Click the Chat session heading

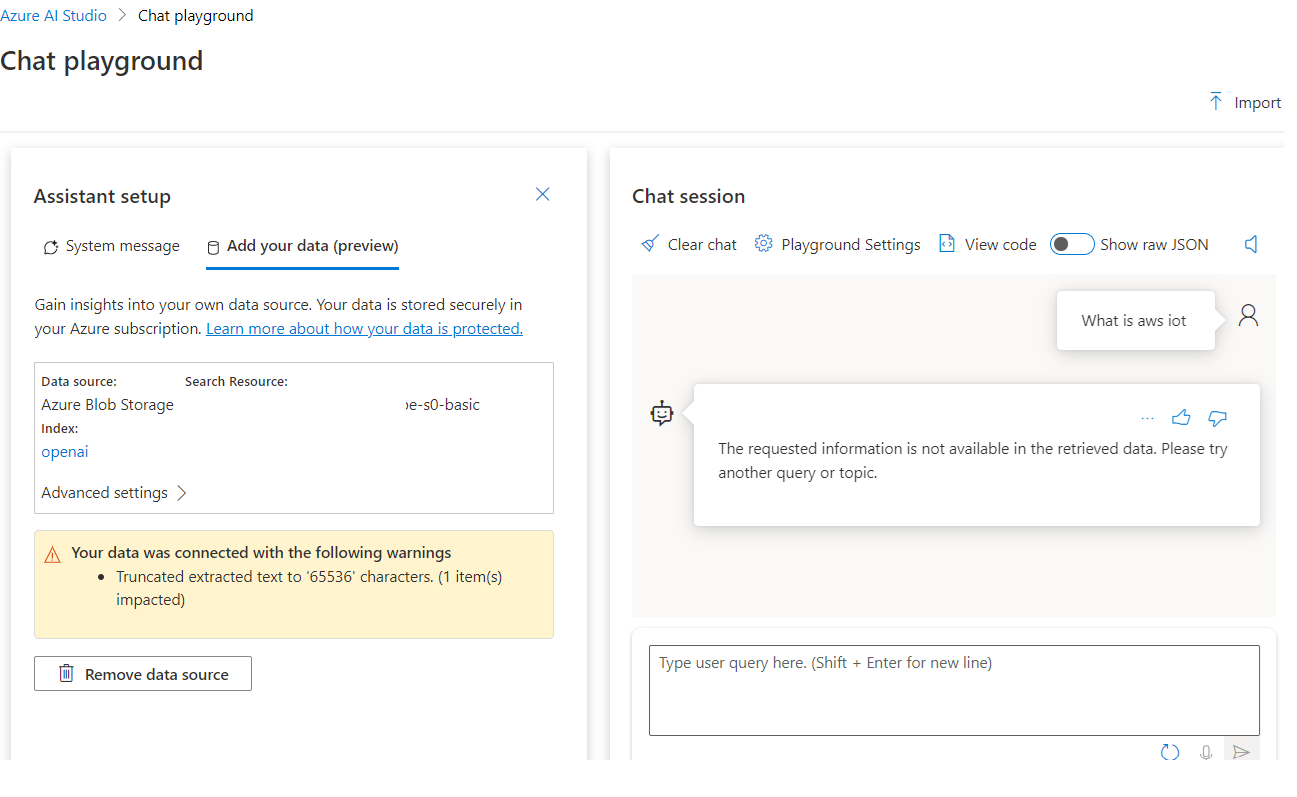[688, 196]
